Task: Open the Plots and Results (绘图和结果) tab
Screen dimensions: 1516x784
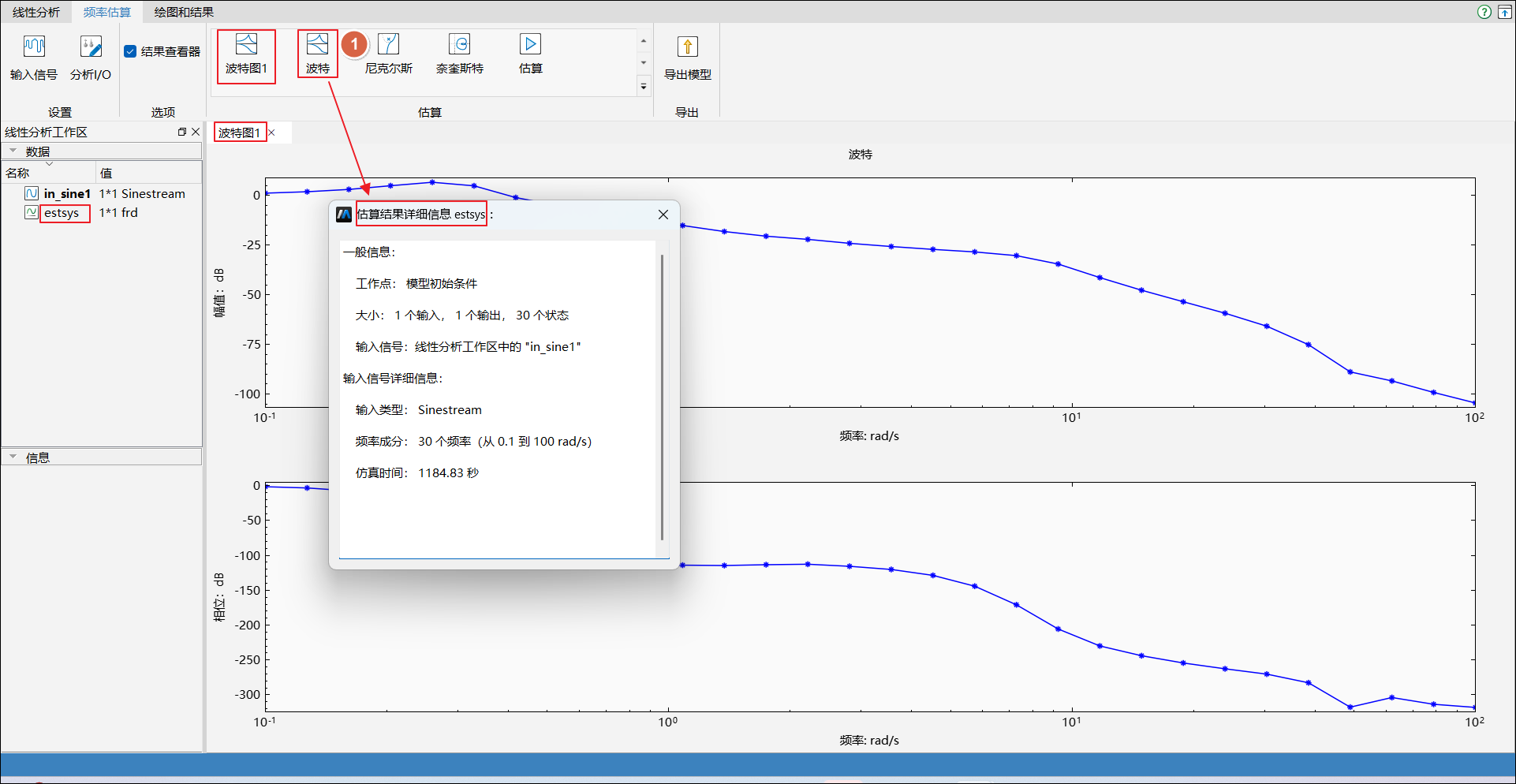Action: pyautogui.click(x=184, y=12)
